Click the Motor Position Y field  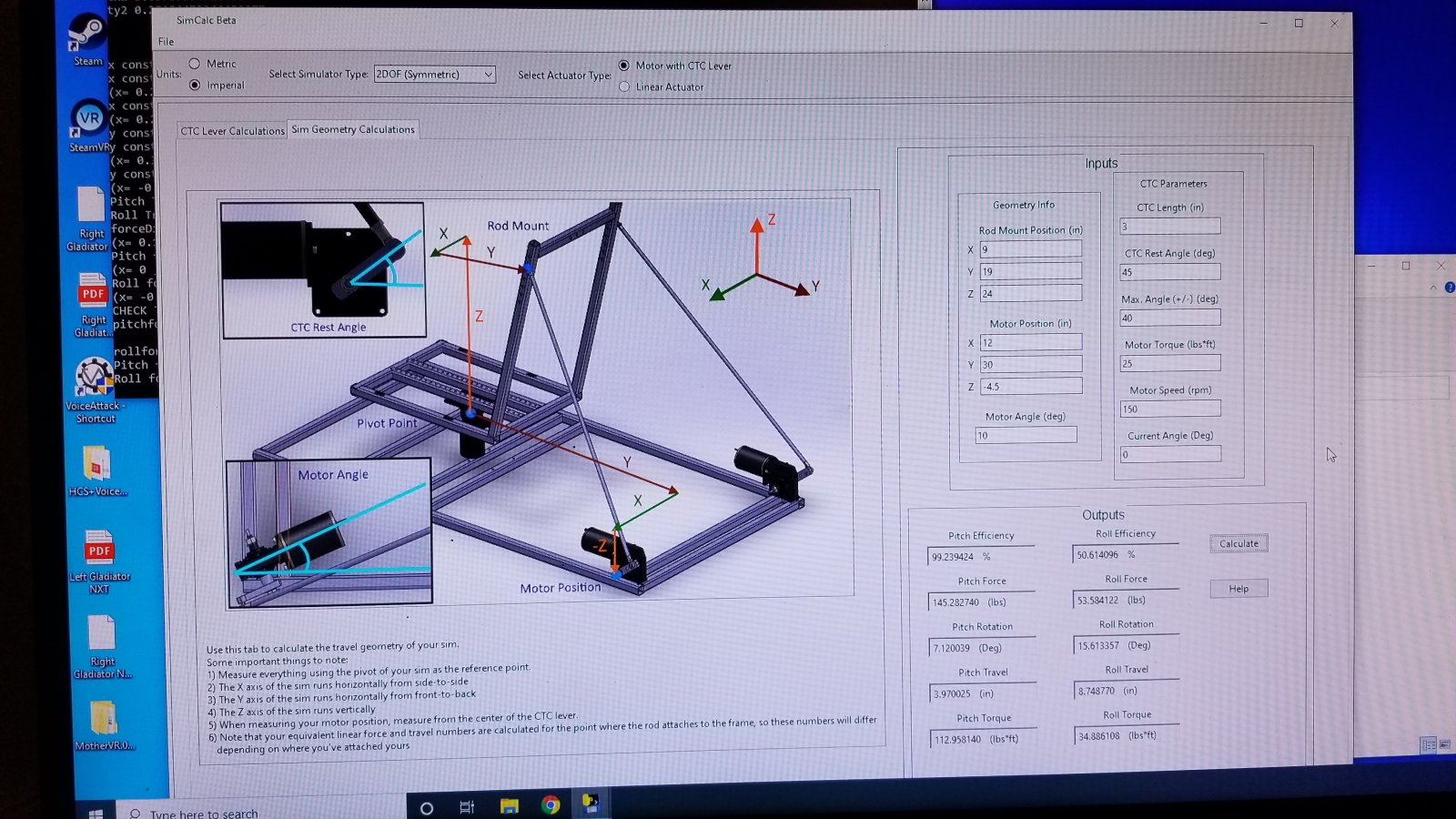click(x=1031, y=364)
